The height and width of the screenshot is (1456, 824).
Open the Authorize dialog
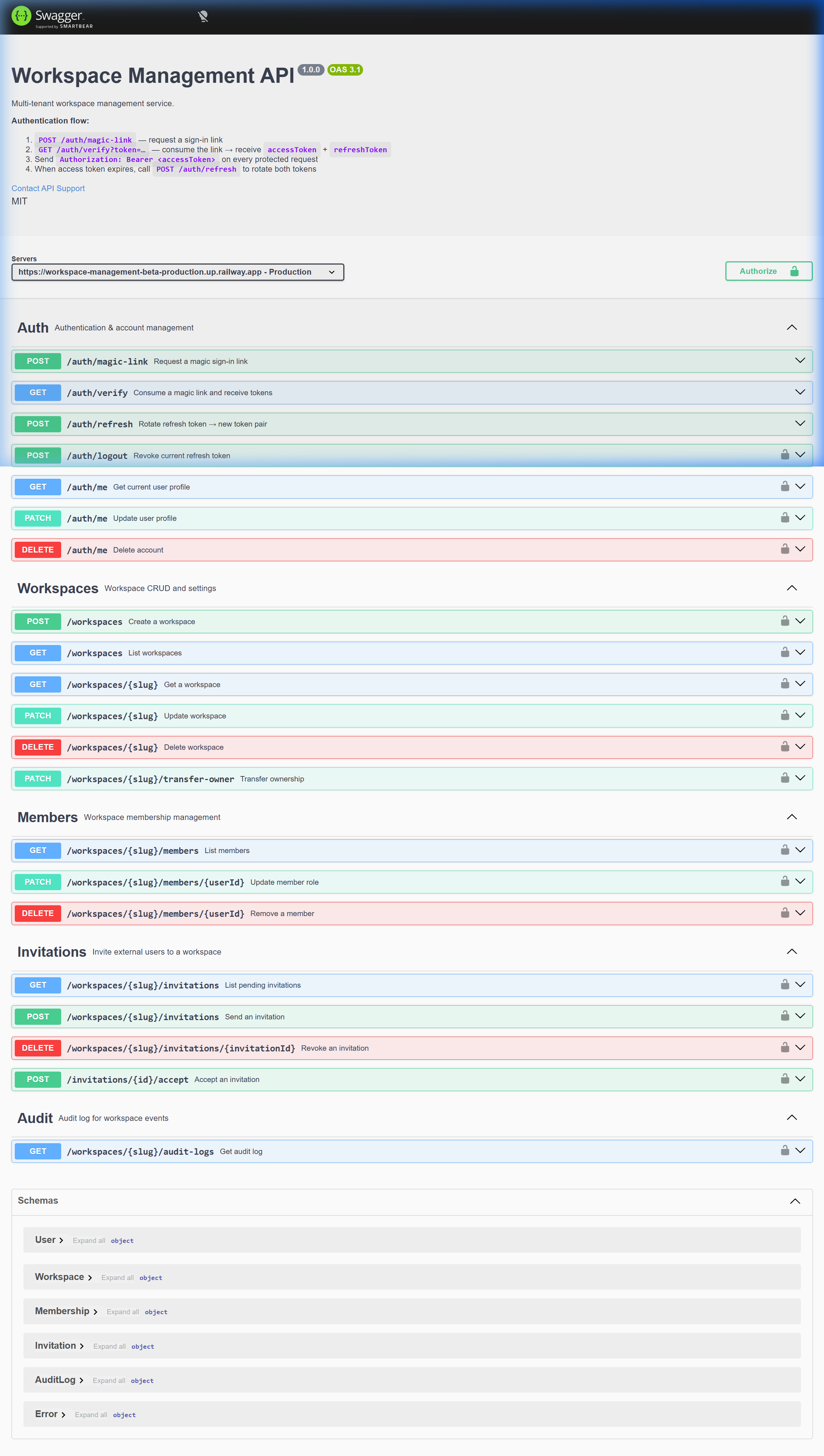pos(769,271)
